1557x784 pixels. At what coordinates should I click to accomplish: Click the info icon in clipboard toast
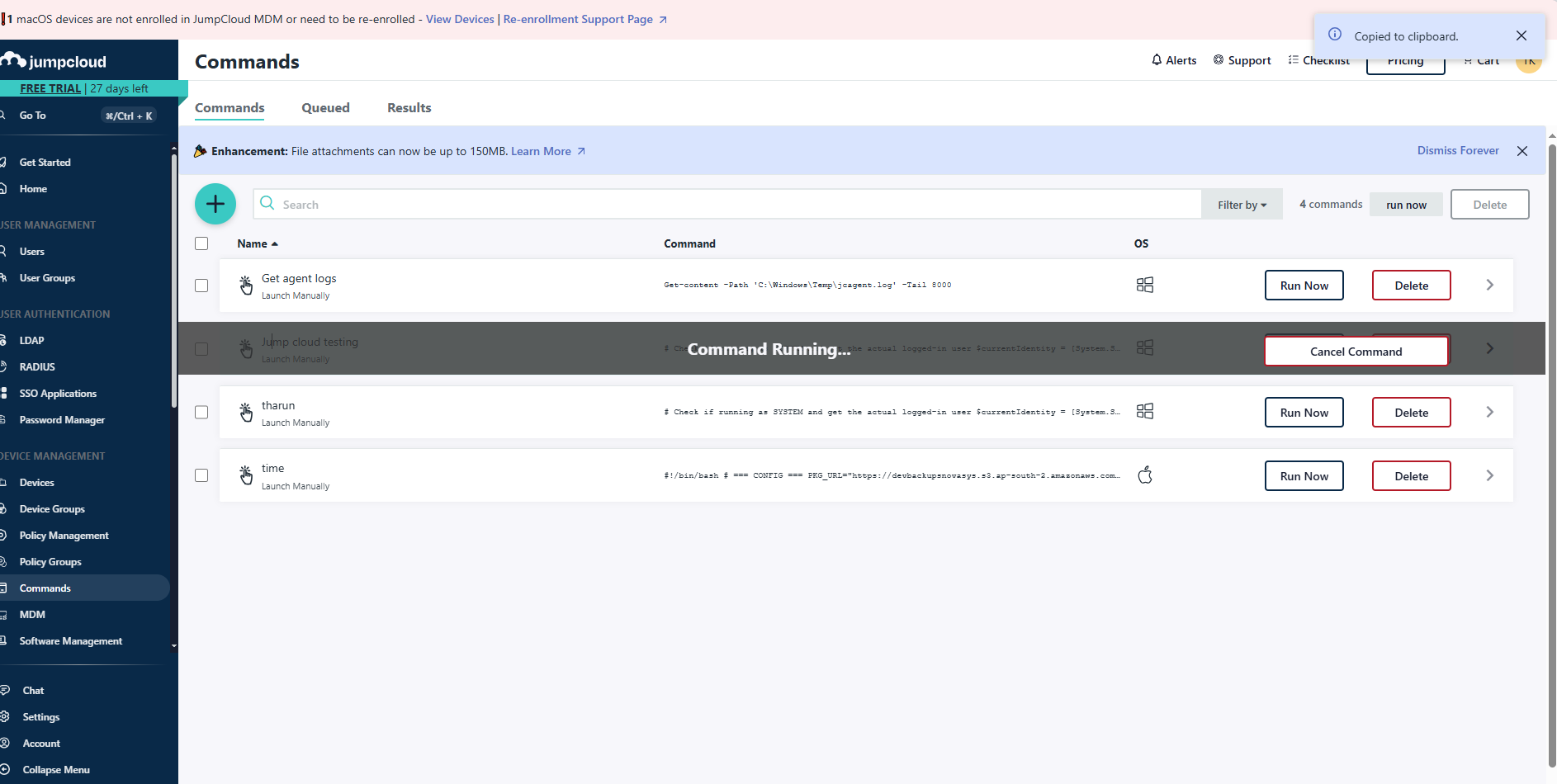tap(1335, 35)
